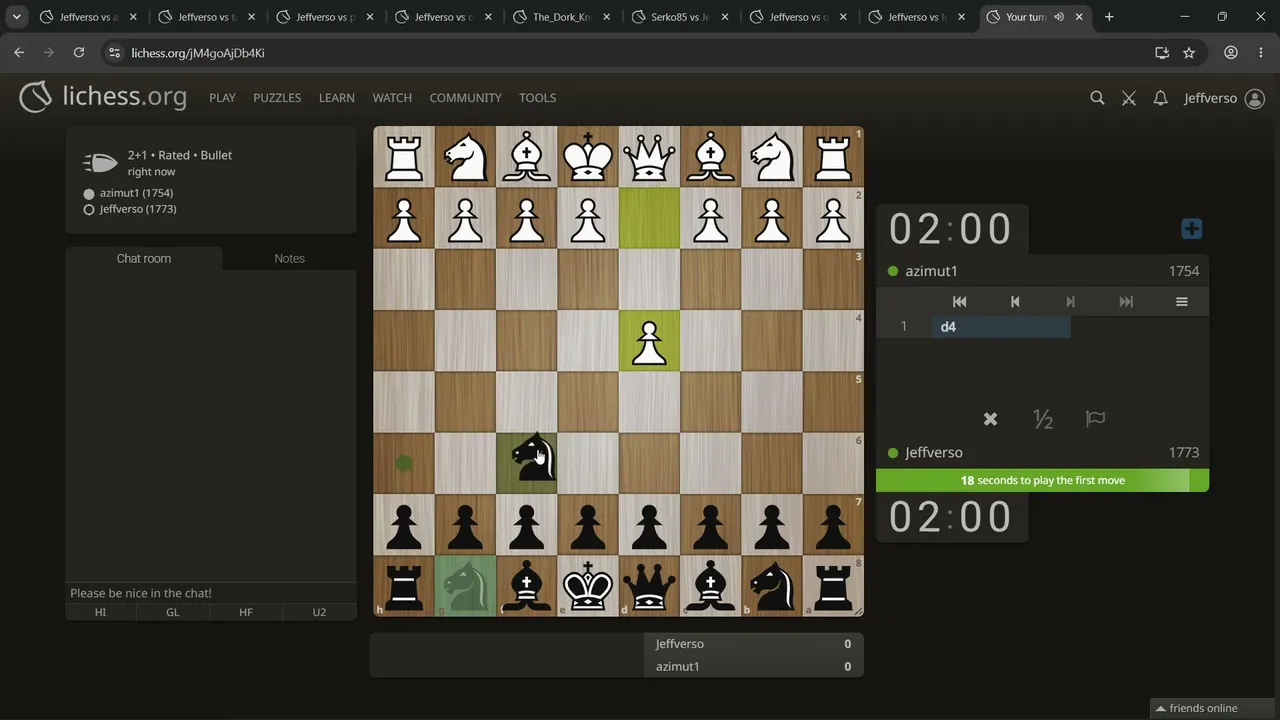Click the h6 move destination dot
Screen dimensions: 1280x720
[x=404, y=463]
